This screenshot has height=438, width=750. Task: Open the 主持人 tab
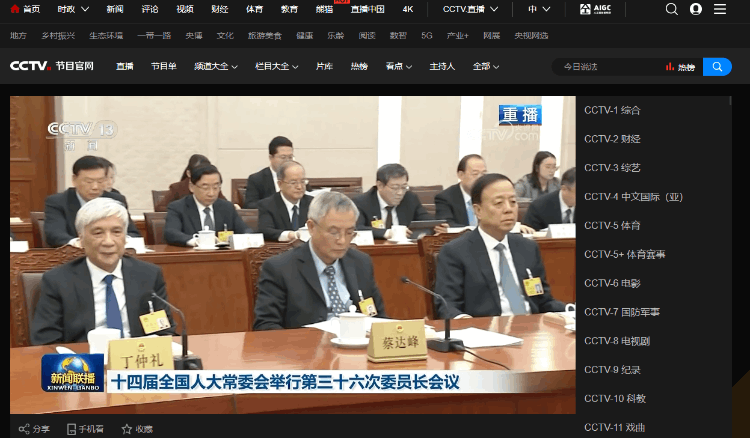tap(442, 66)
